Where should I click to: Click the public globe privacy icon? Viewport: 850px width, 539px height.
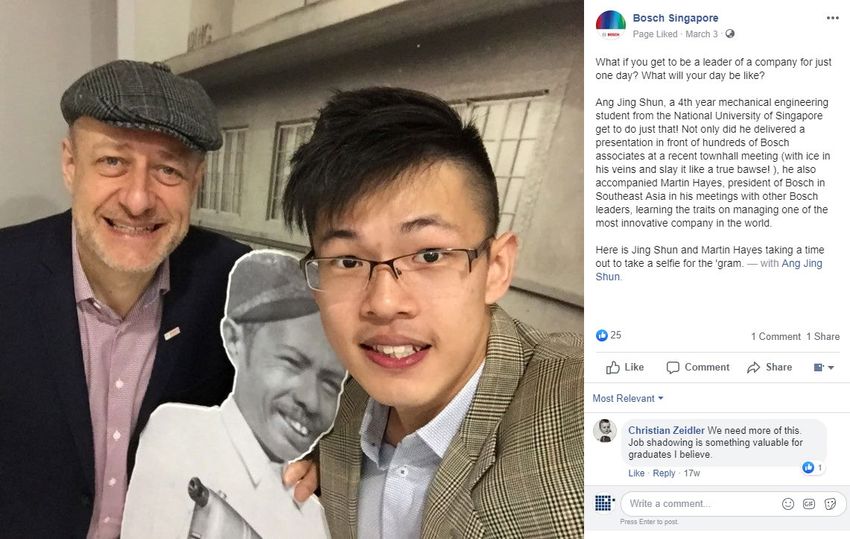[x=730, y=34]
